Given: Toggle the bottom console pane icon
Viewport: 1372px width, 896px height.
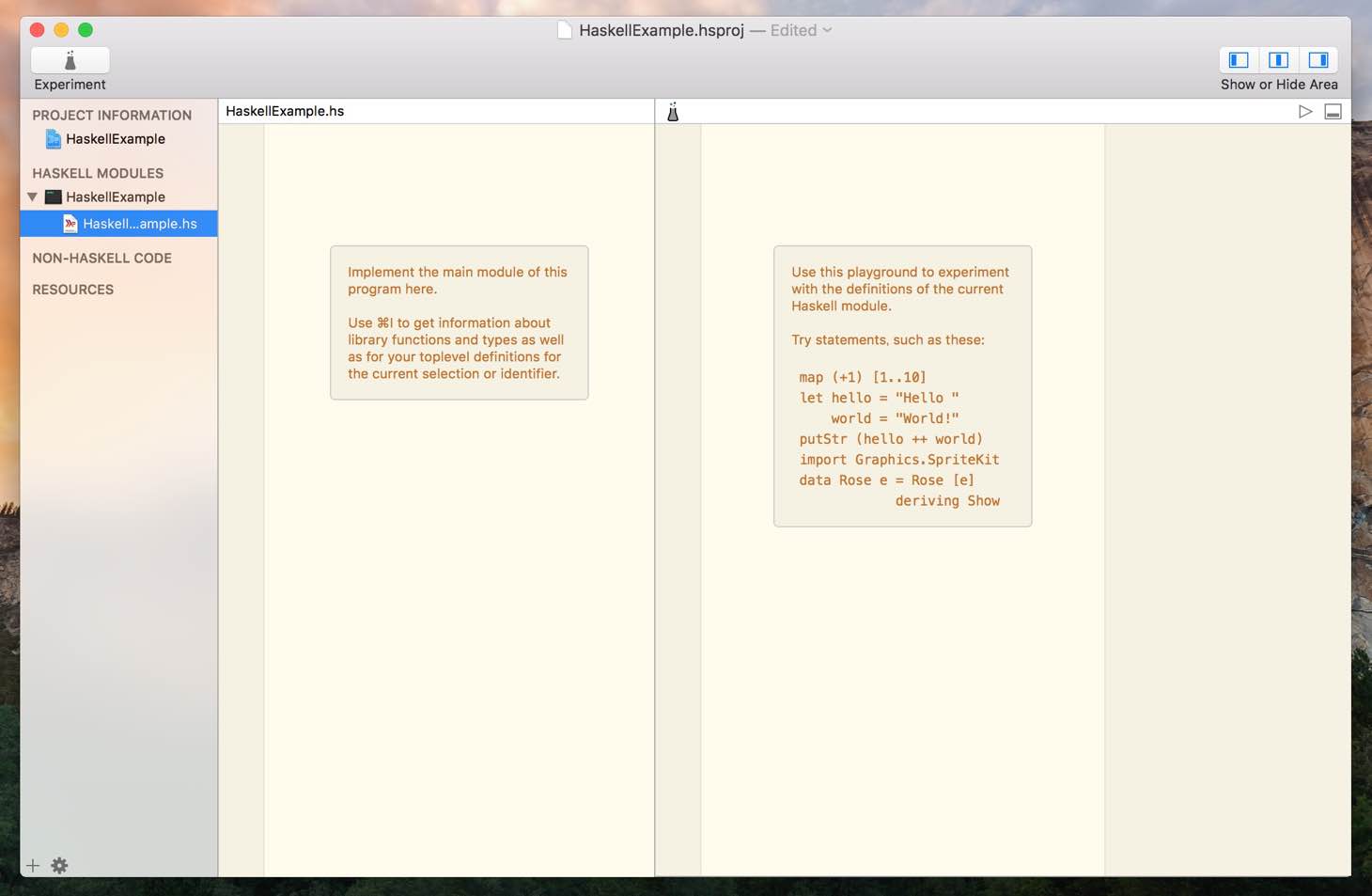Looking at the screenshot, I should tap(1333, 112).
